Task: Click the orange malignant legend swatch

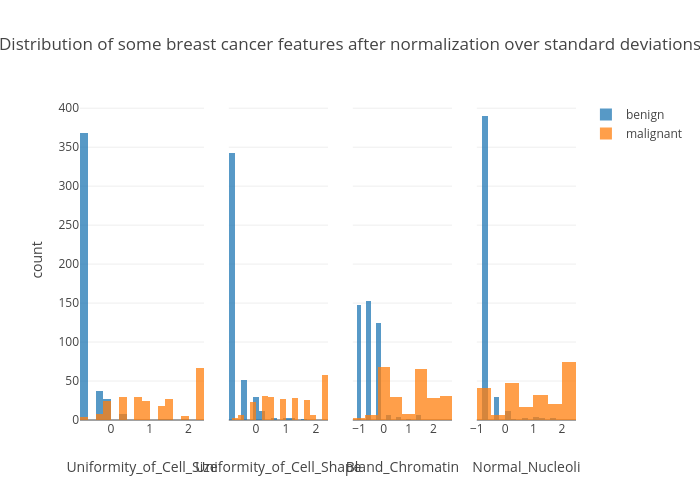Action: tap(606, 133)
